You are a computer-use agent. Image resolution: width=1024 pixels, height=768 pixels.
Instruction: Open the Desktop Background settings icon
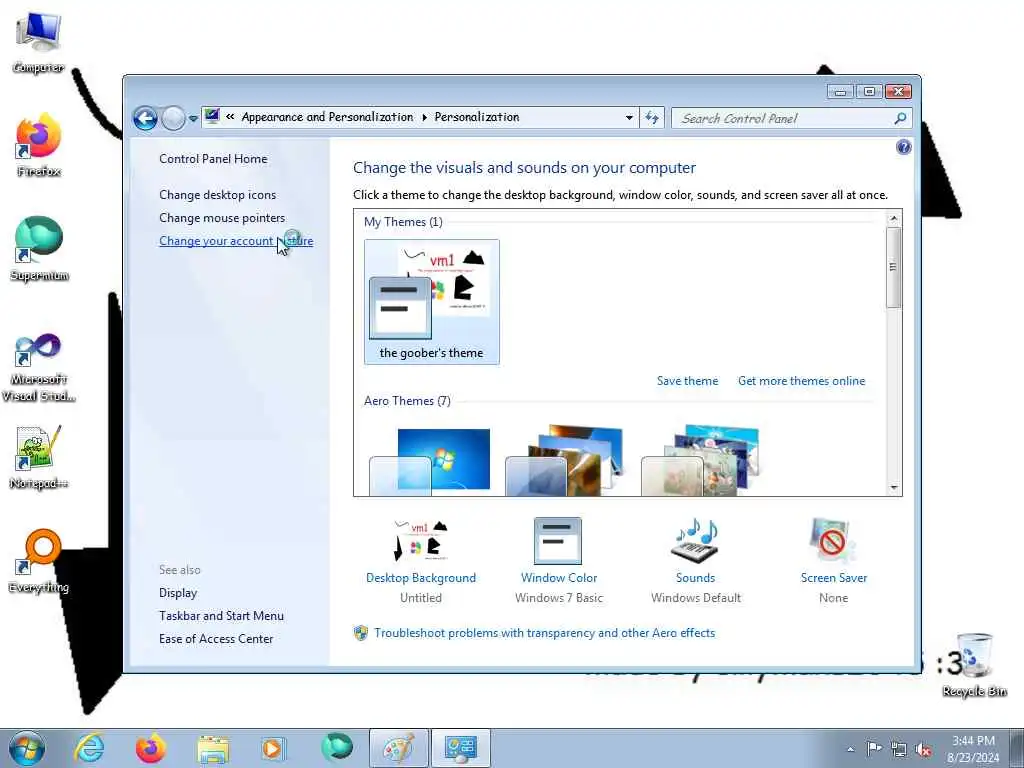click(421, 541)
